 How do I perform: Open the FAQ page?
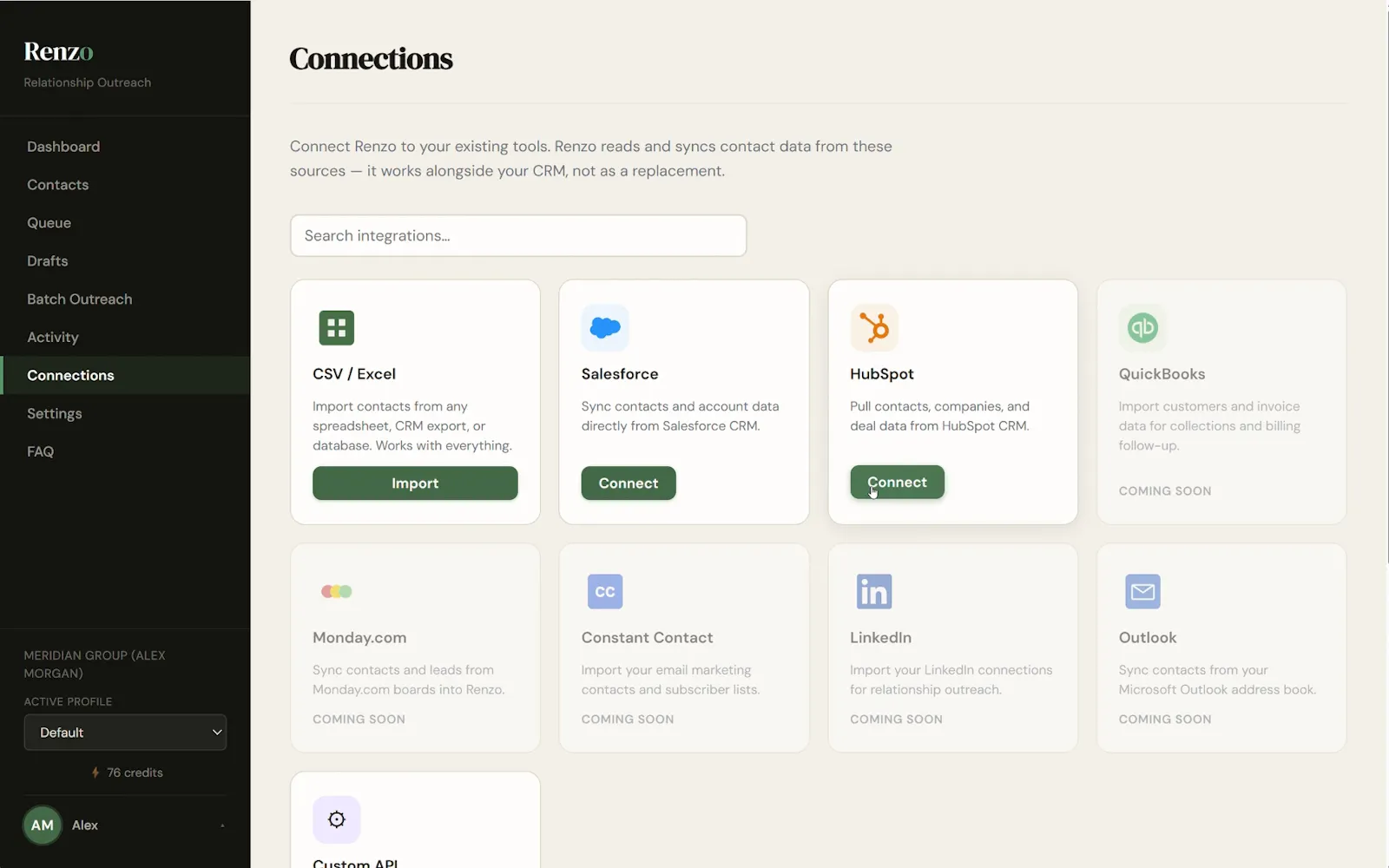coord(125,451)
